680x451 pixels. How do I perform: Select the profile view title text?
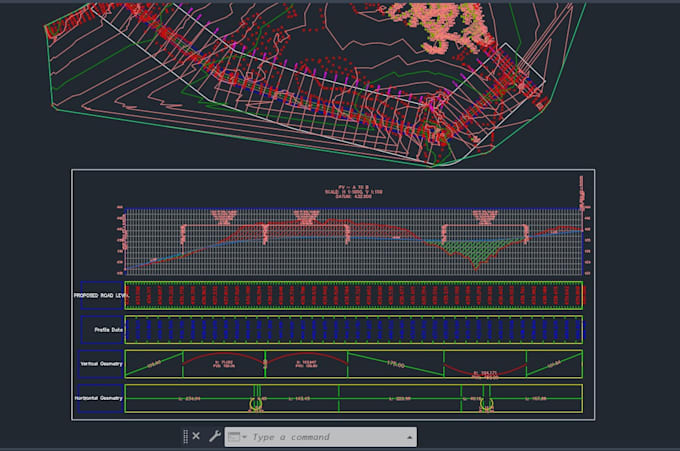point(353,192)
